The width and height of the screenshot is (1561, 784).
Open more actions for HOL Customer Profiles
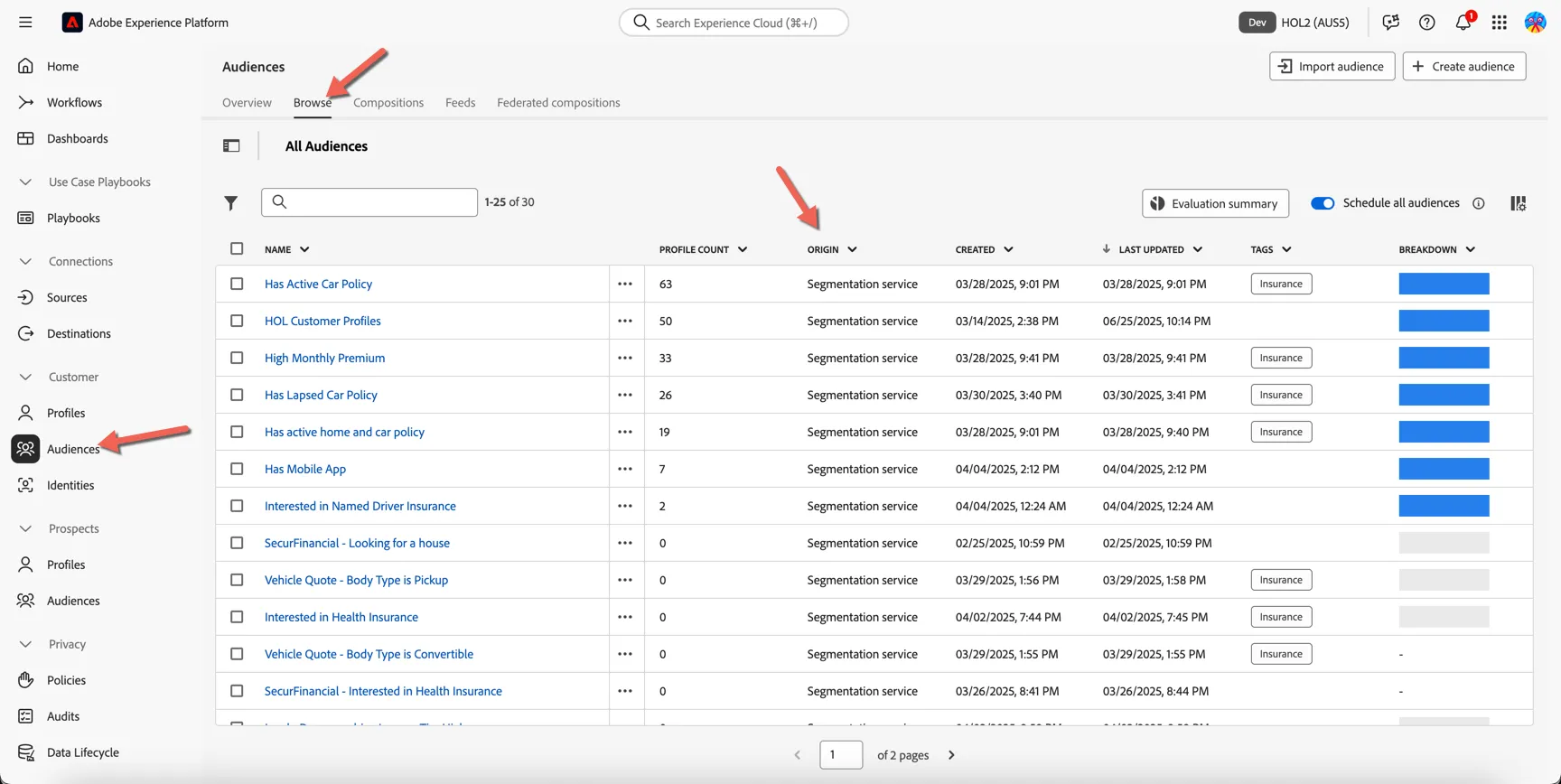tap(625, 321)
